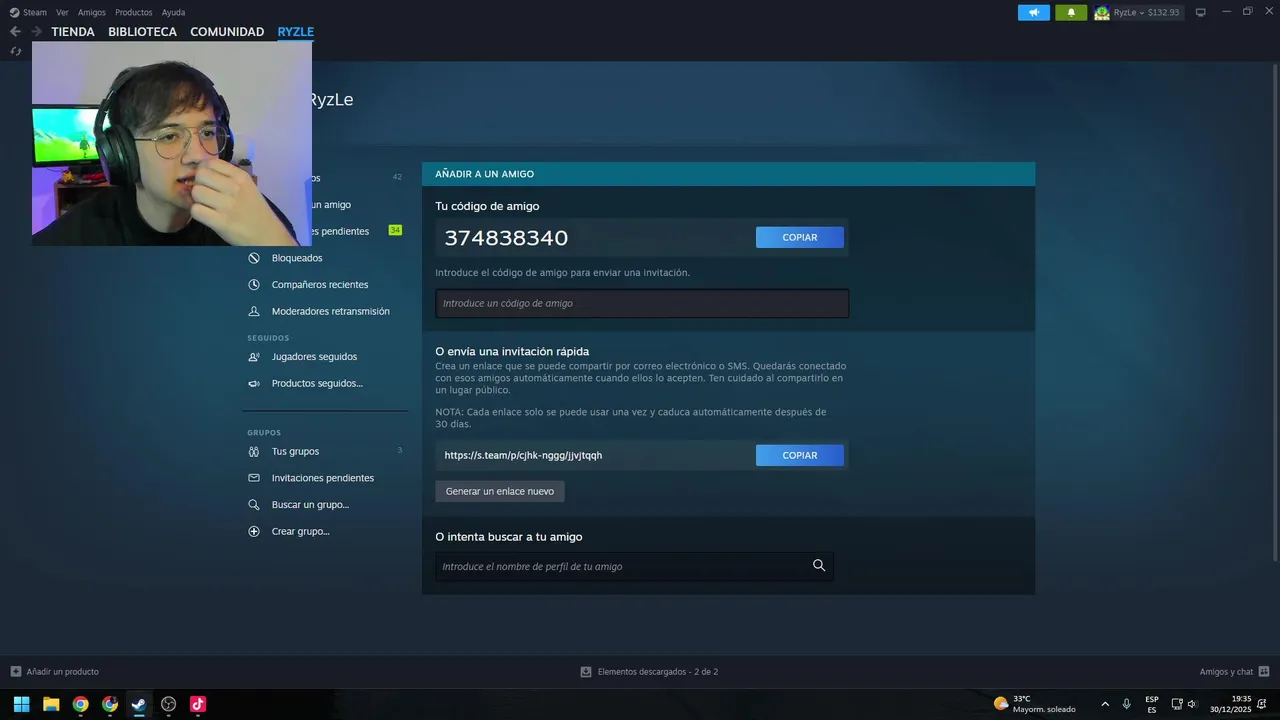Click the Jugadores seguidos icon

tap(254, 356)
